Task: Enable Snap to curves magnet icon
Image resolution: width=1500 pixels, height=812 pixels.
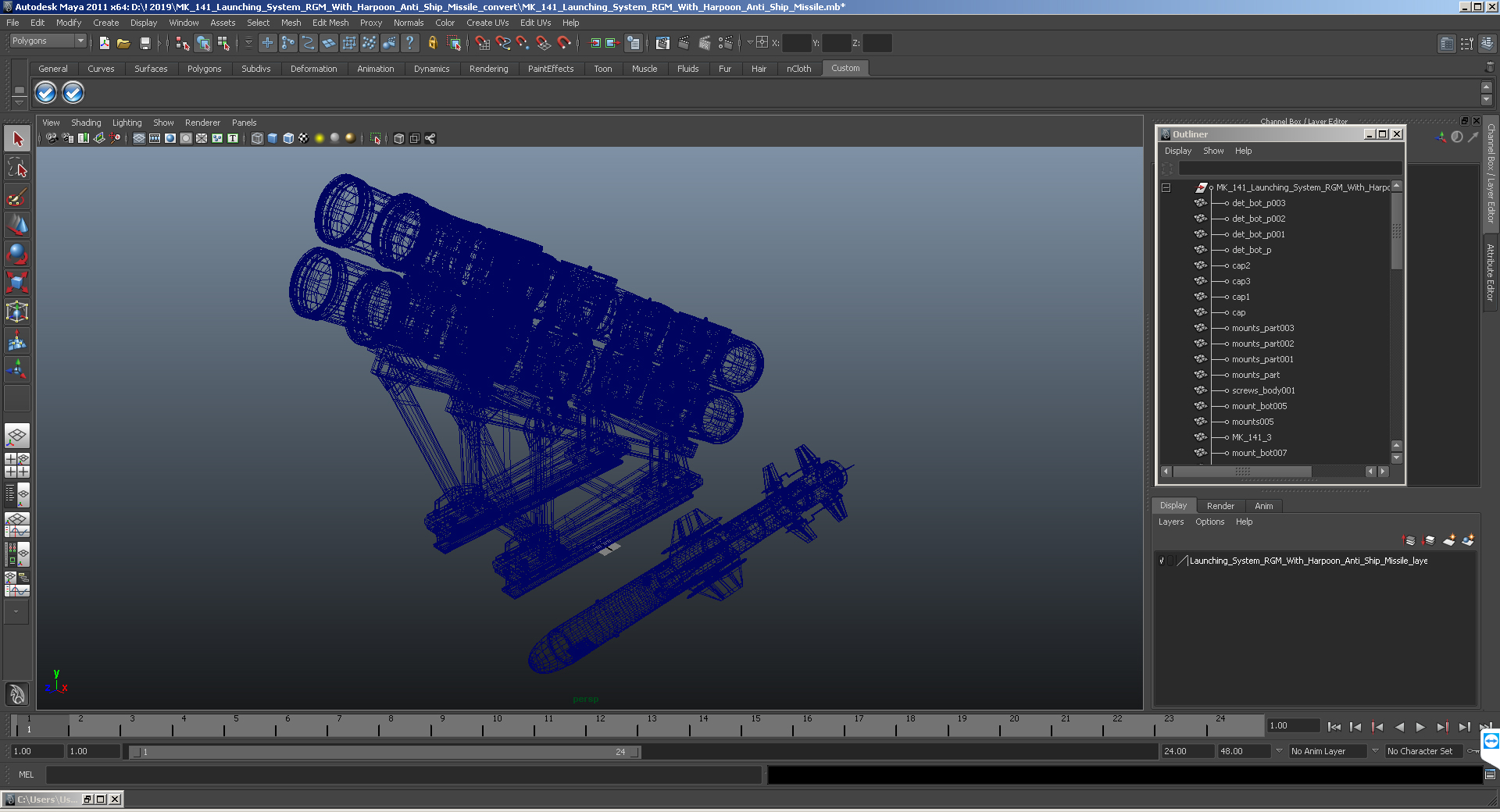Action: tap(503, 43)
